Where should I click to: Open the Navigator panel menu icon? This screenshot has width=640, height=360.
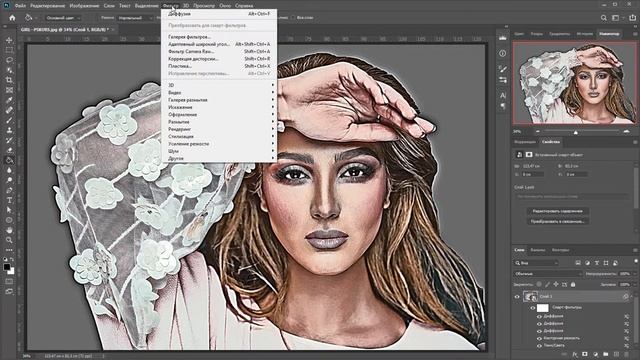tap(635, 34)
